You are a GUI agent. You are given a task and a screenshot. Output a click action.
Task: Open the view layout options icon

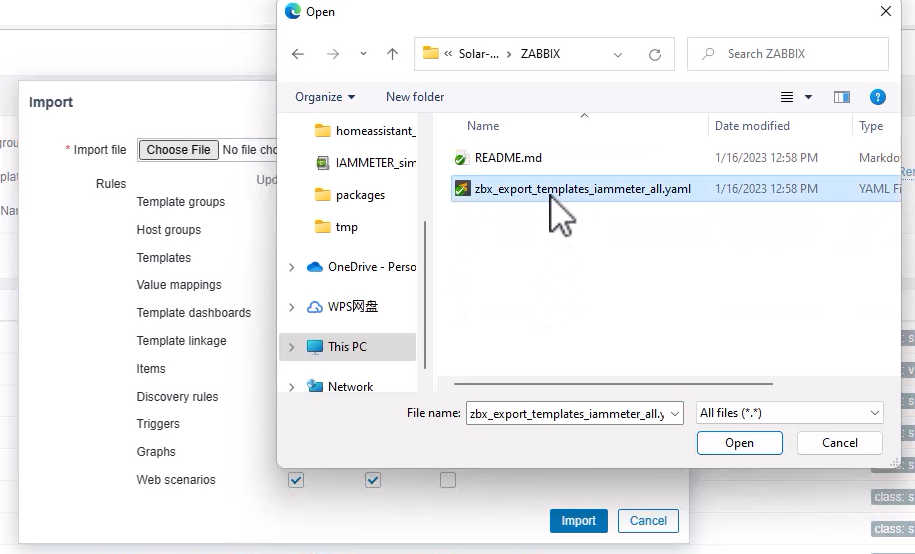pos(788,97)
